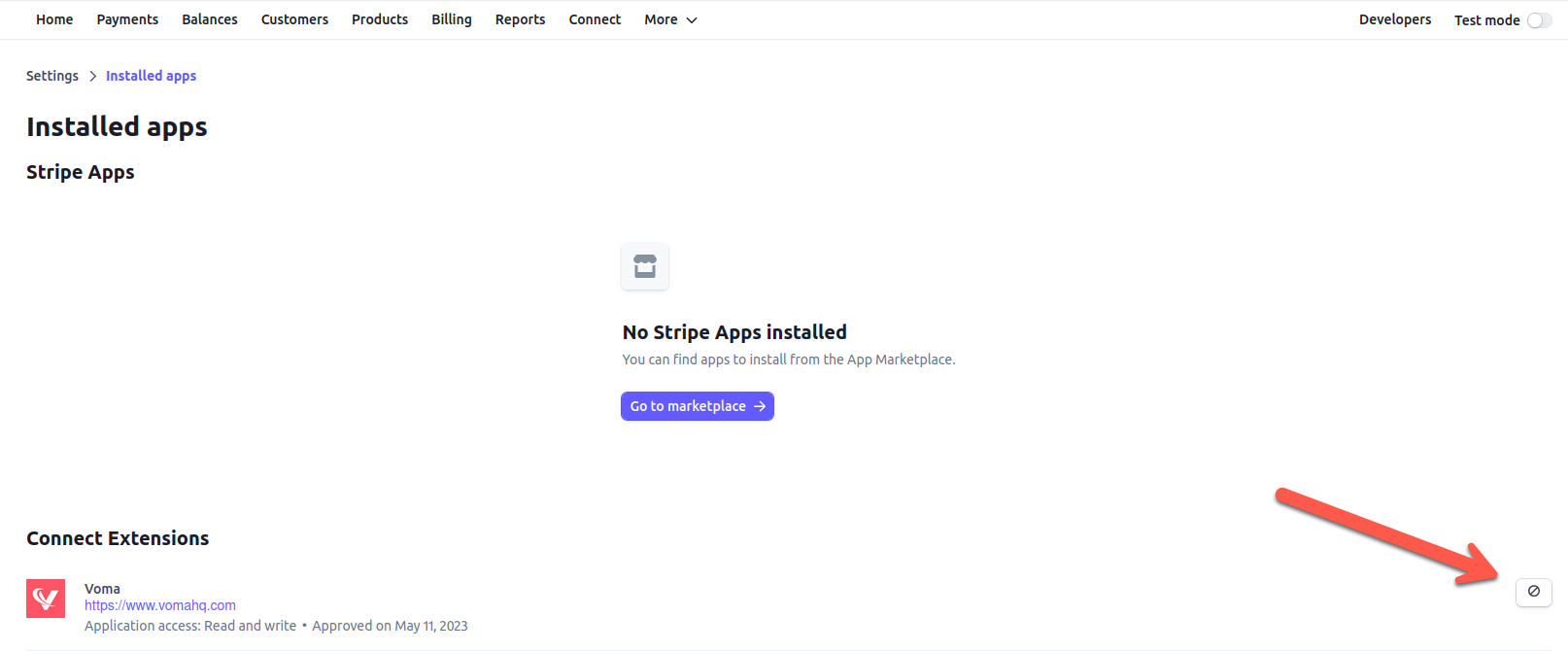Screen dimensions: 1568x651
Task: Click the marketplace storefront icon
Action: click(645, 266)
